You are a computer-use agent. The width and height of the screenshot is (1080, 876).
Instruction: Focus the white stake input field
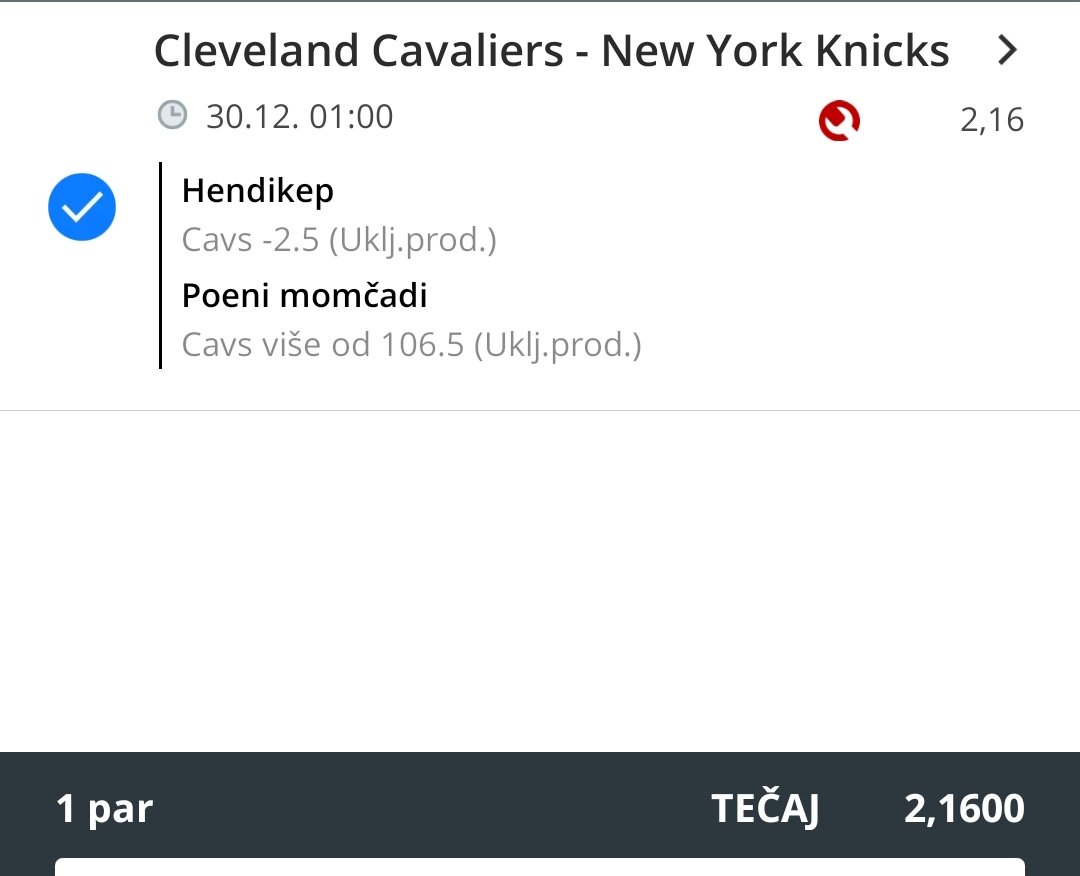(x=540, y=867)
